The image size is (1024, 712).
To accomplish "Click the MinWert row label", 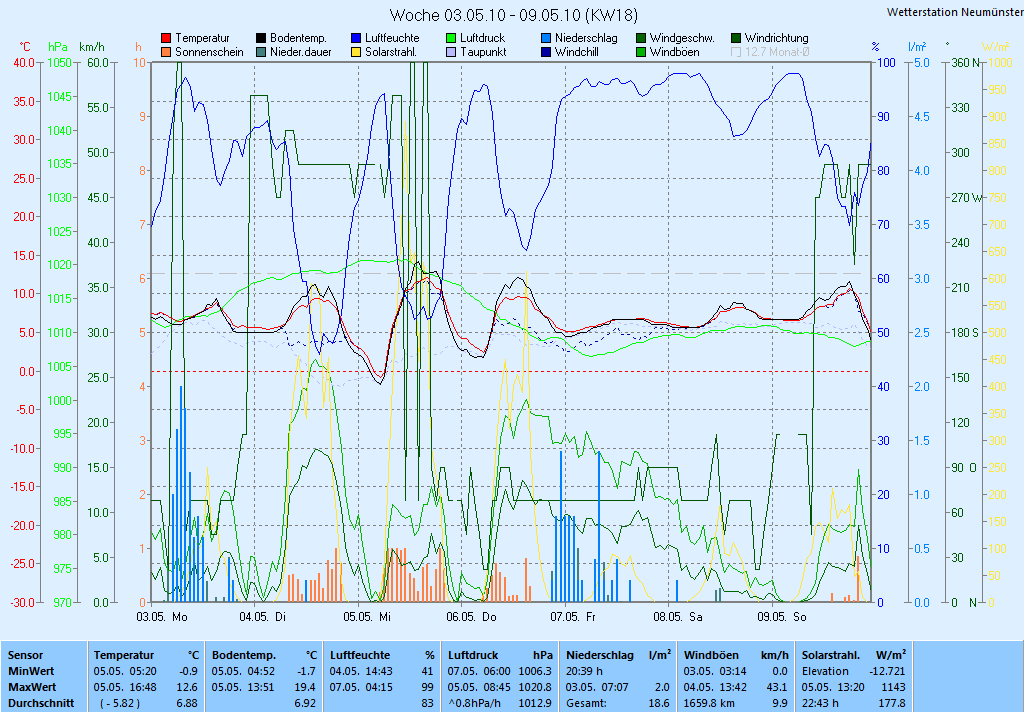I will pyautogui.click(x=31, y=672).
